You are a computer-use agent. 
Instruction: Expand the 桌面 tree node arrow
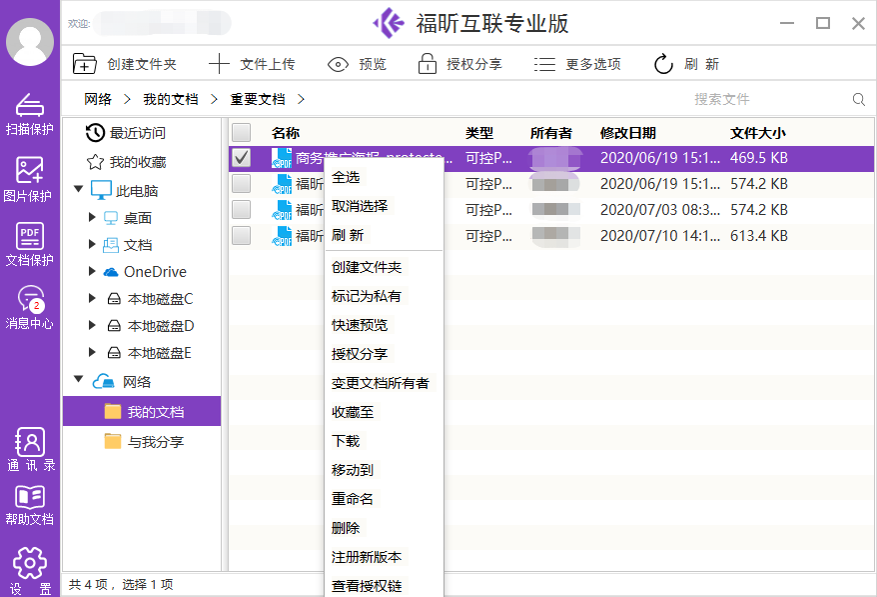coord(92,217)
